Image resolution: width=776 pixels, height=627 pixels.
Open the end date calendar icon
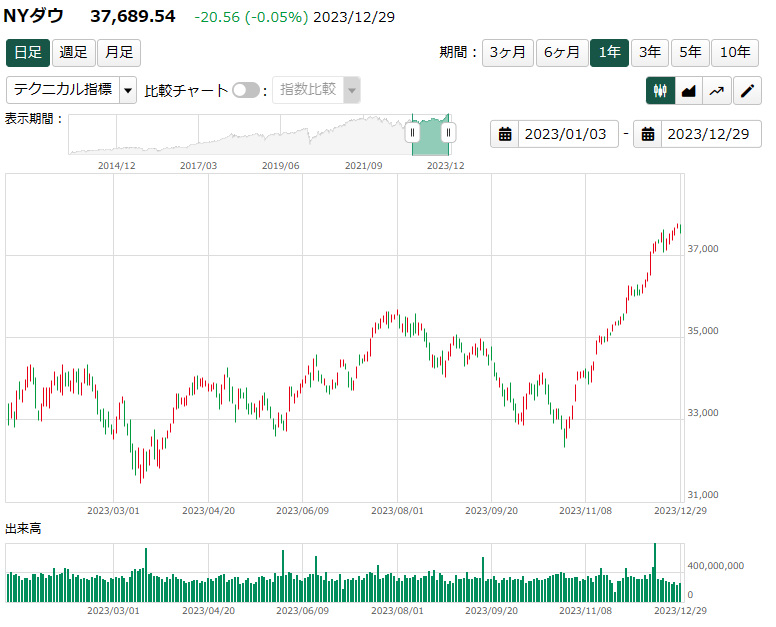point(648,134)
